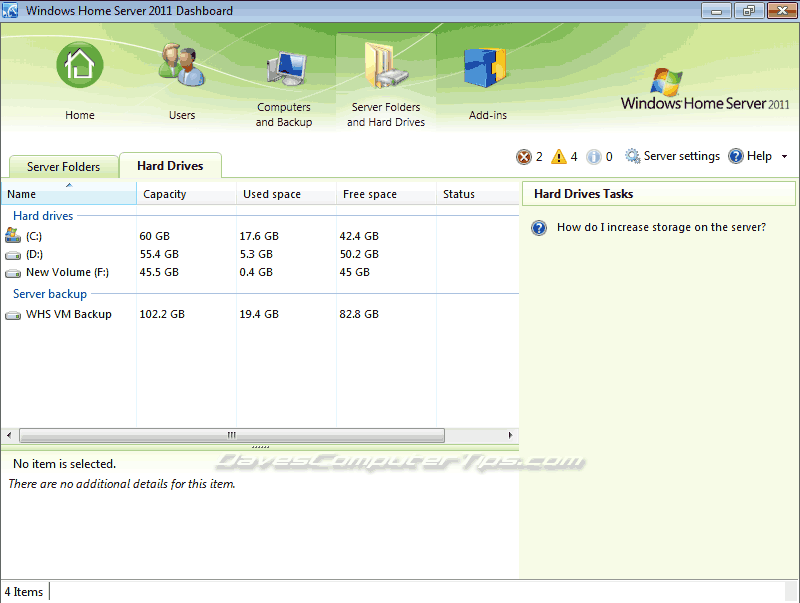
Task: Switch to the Hard Drives tab
Action: point(170,166)
